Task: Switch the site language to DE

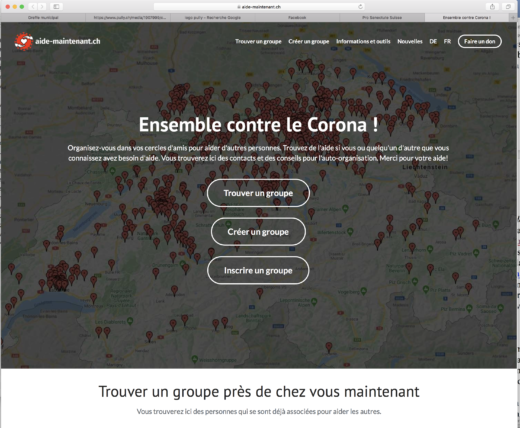Action: 433,41
